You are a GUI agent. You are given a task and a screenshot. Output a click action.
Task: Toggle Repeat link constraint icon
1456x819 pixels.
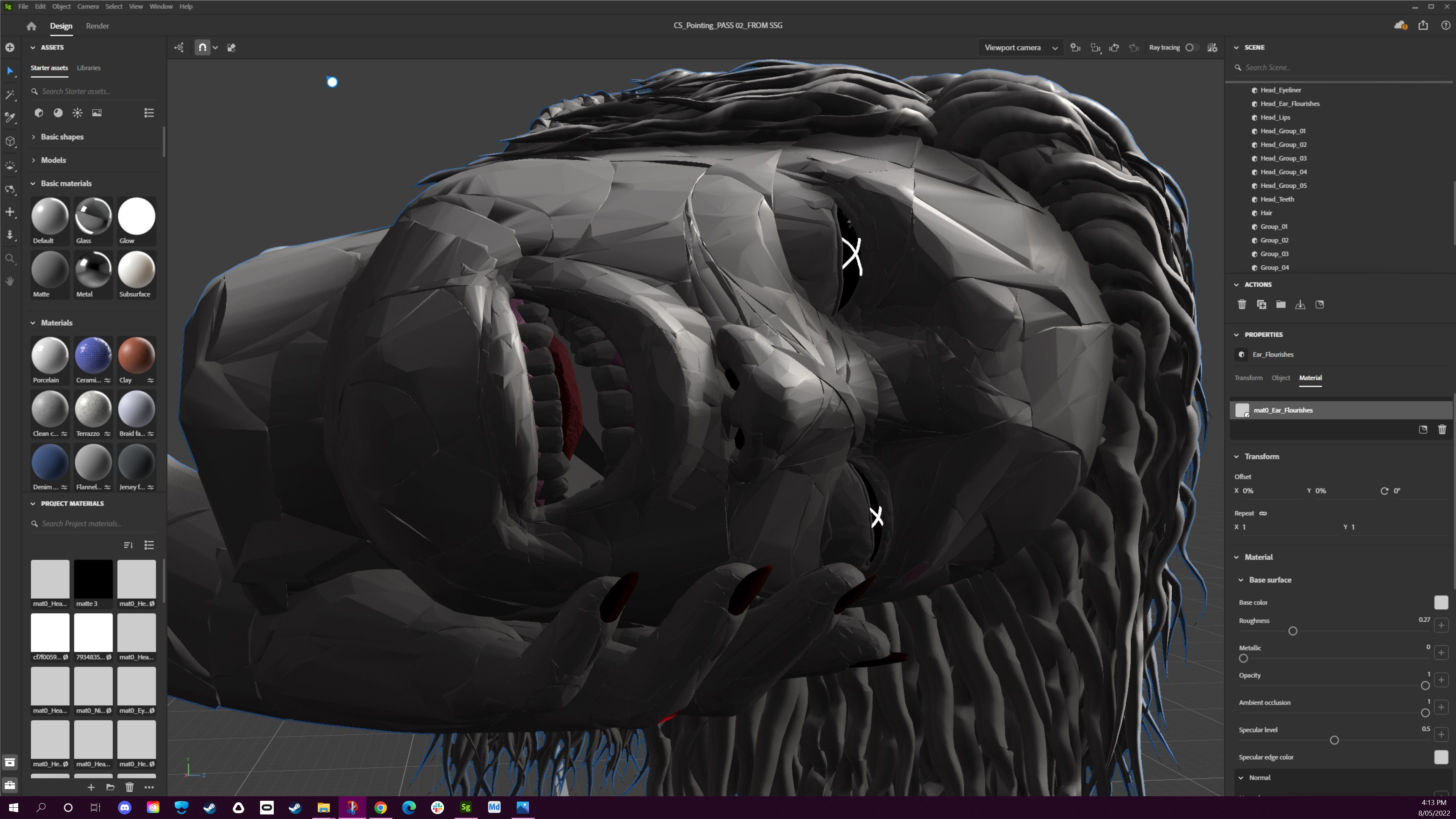pyautogui.click(x=1263, y=513)
